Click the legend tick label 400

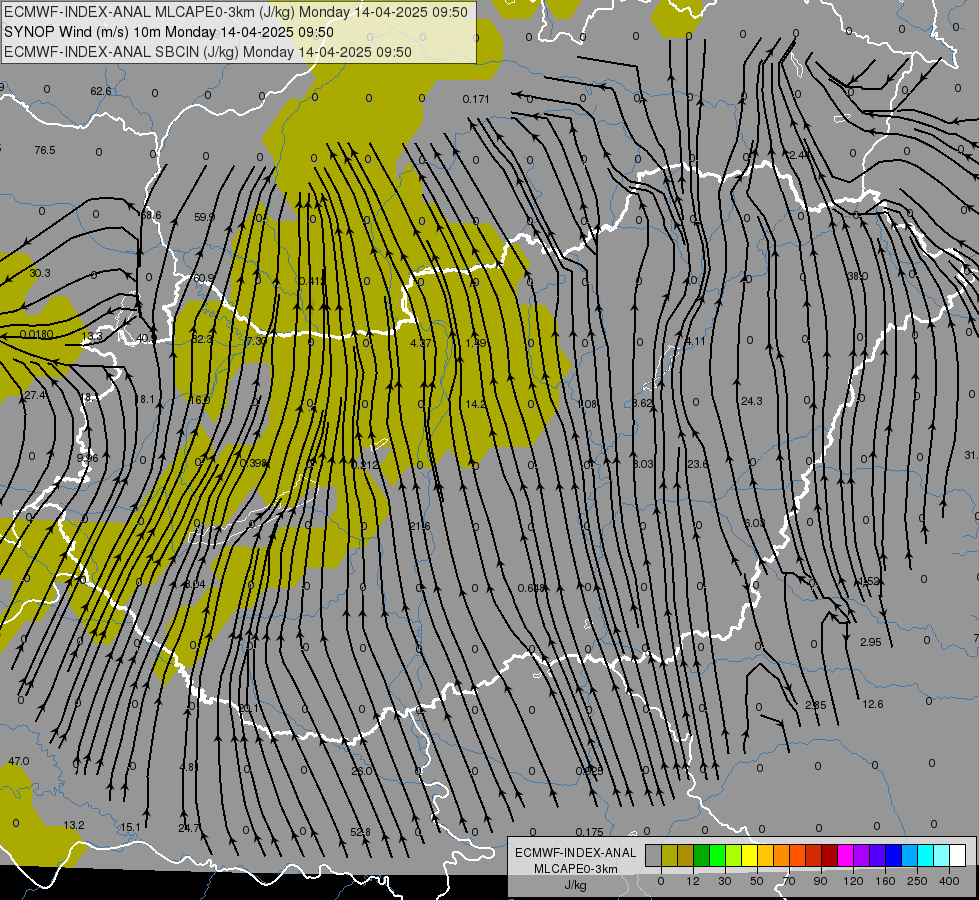tap(949, 881)
